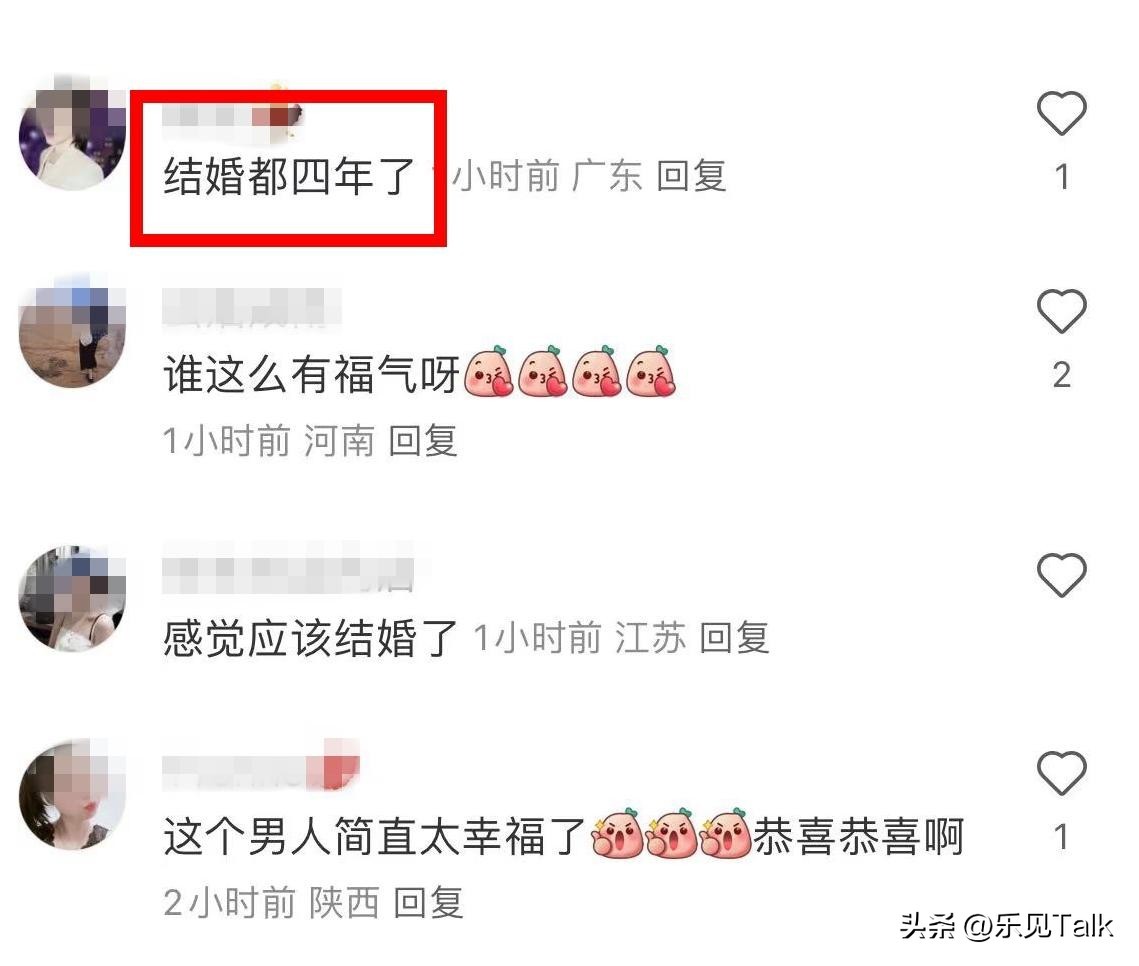This screenshot has width=1139, height=966.
Task: Like the comment '这个男人简直太幸福了'
Action: pyautogui.click(x=1061, y=773)
